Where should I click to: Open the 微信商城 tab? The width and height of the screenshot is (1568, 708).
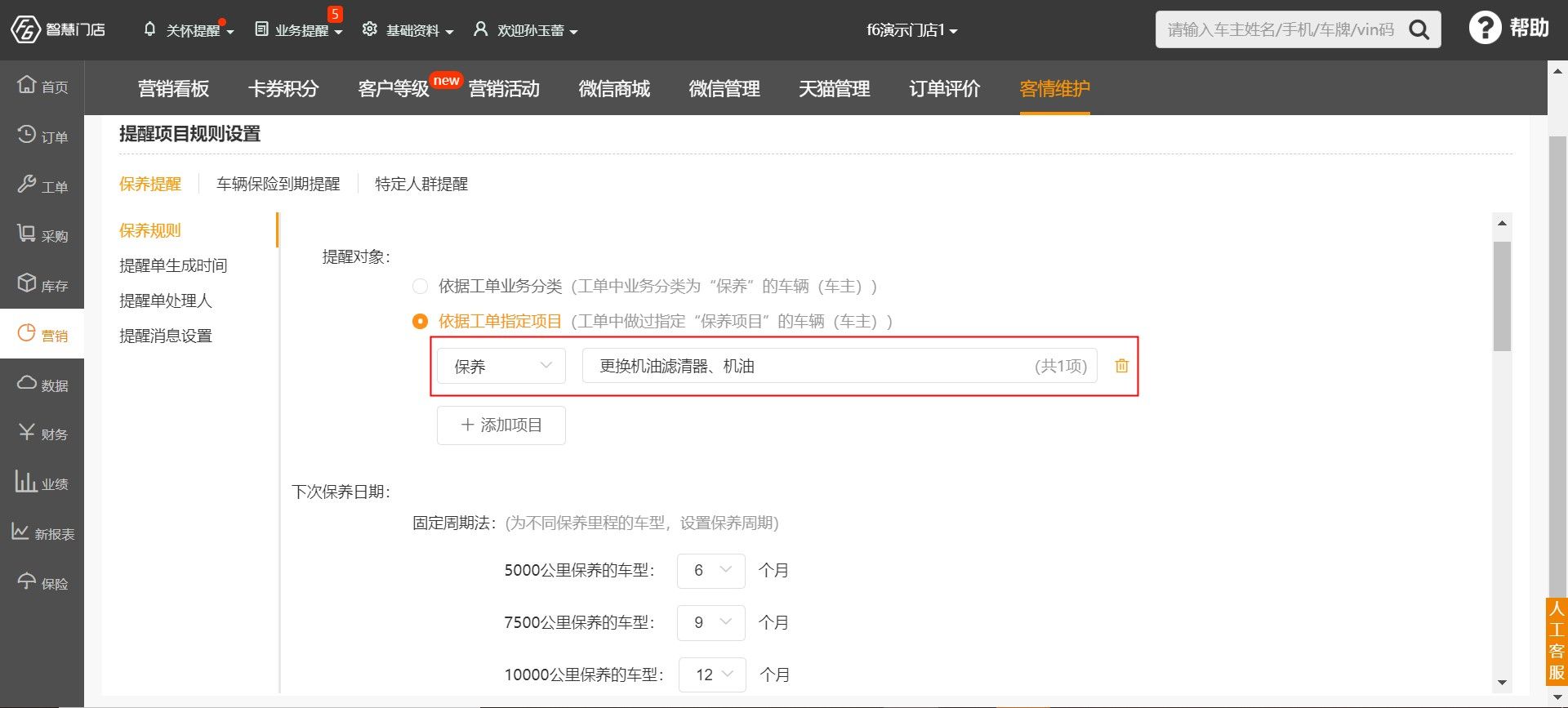coord(614,88)
